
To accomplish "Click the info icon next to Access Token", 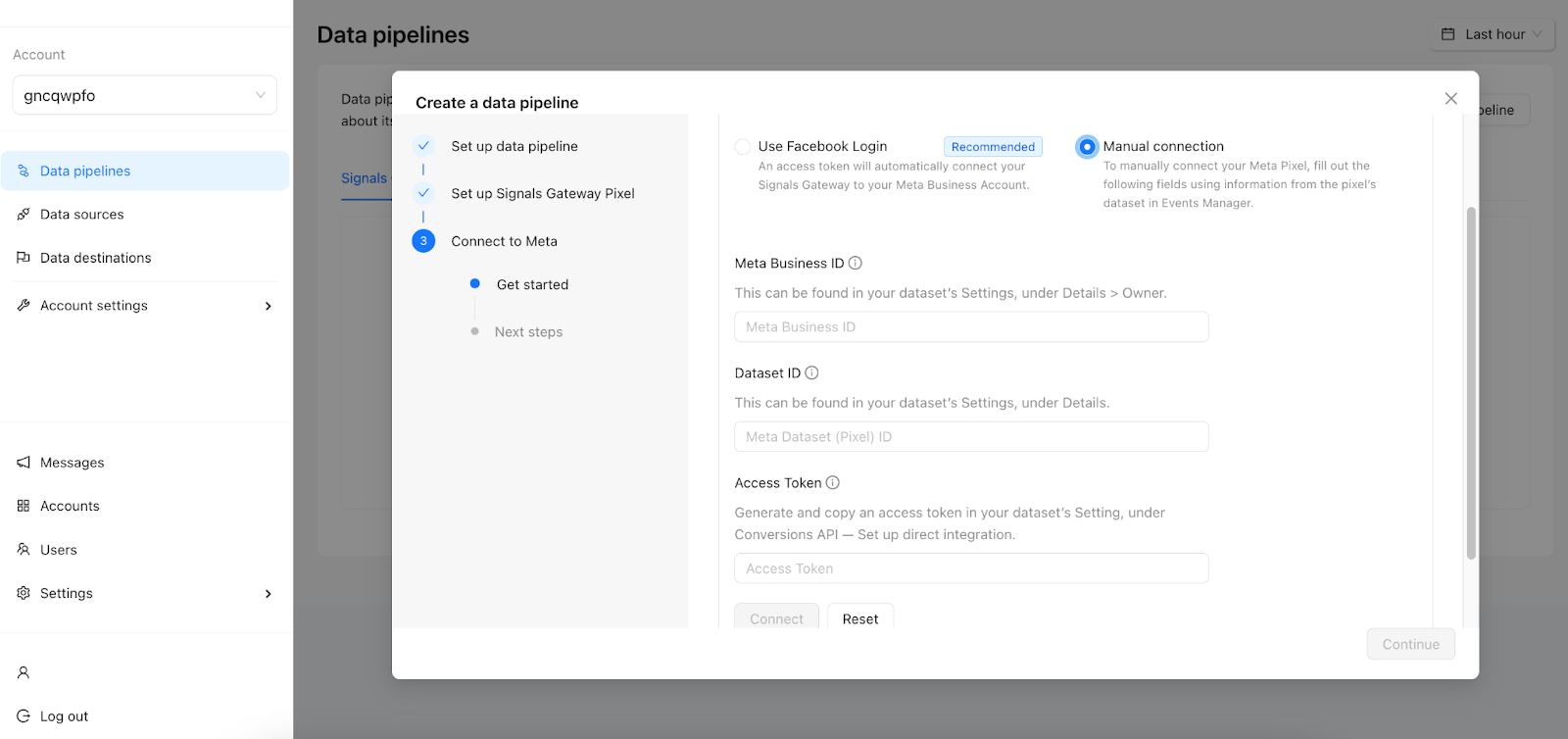I will (833, 482).
